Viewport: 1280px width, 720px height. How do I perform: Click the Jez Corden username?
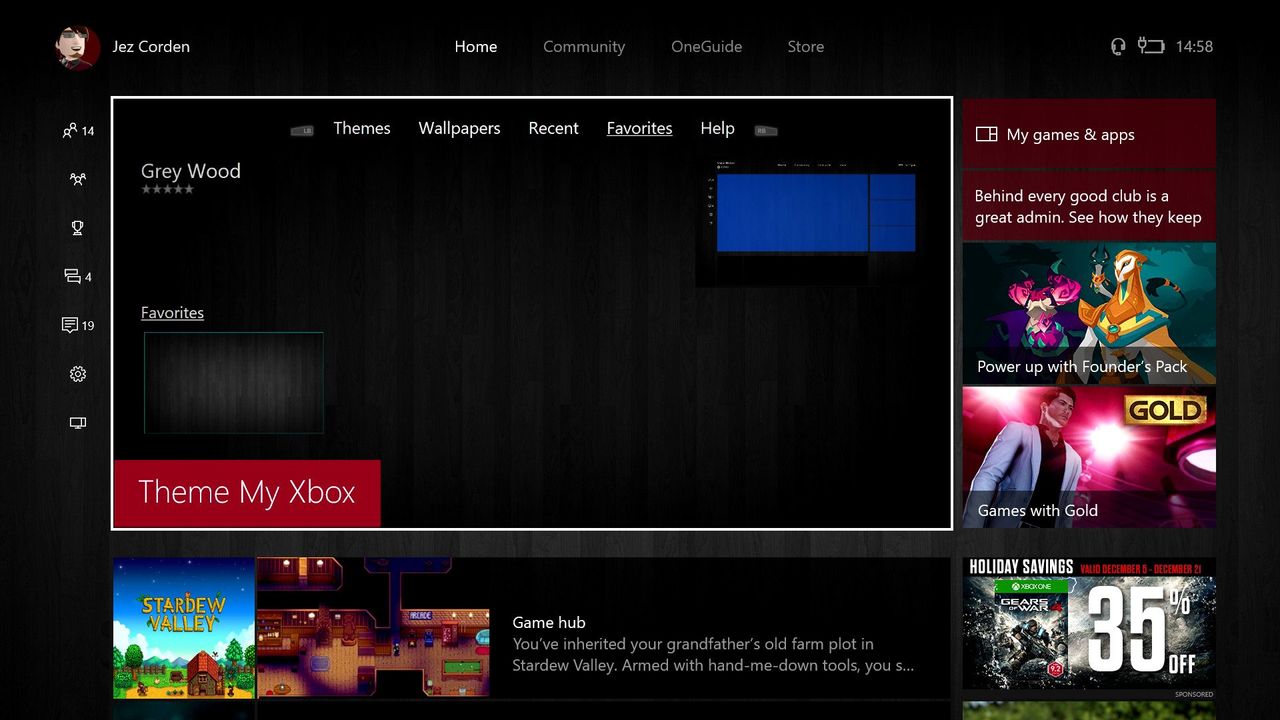tap(151, 47)
